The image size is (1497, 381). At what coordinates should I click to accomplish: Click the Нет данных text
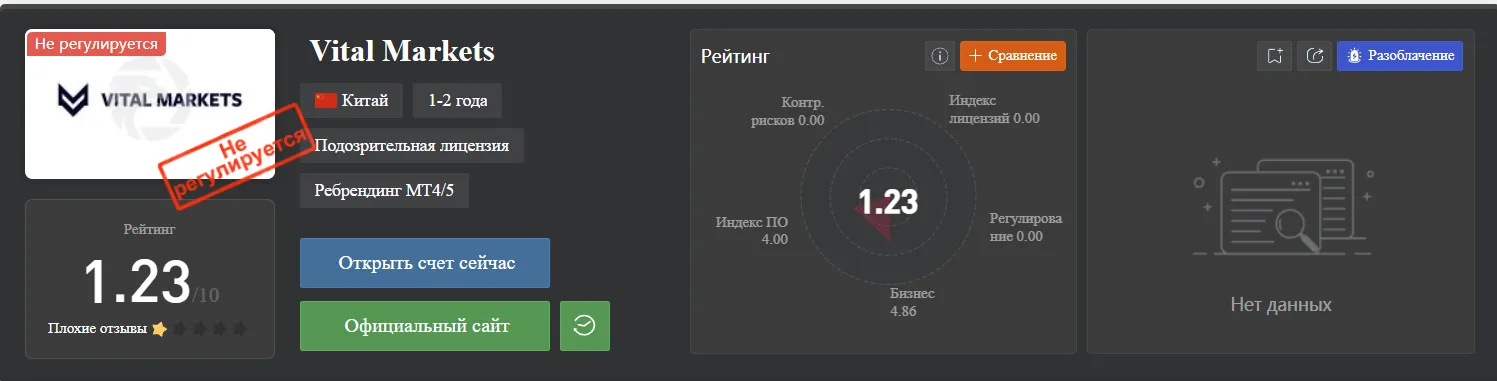[1281, 304]
